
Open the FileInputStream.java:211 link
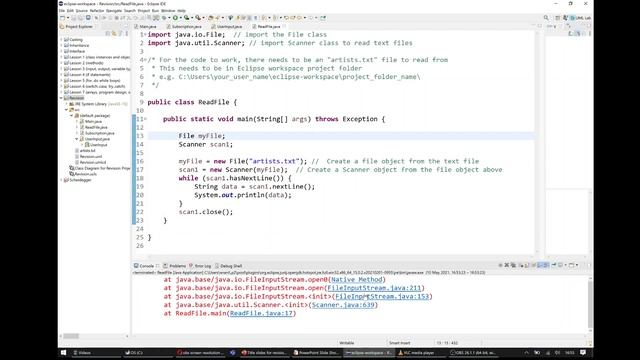(374, 288)
